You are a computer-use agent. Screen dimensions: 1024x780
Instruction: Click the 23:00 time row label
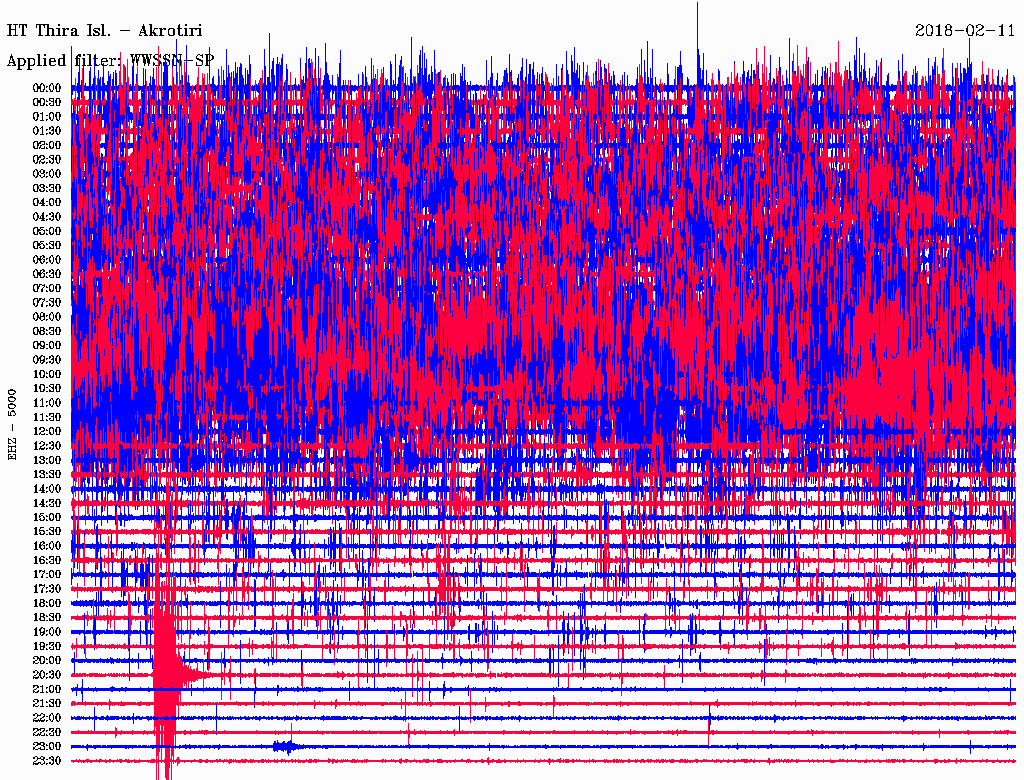(47, 746)
